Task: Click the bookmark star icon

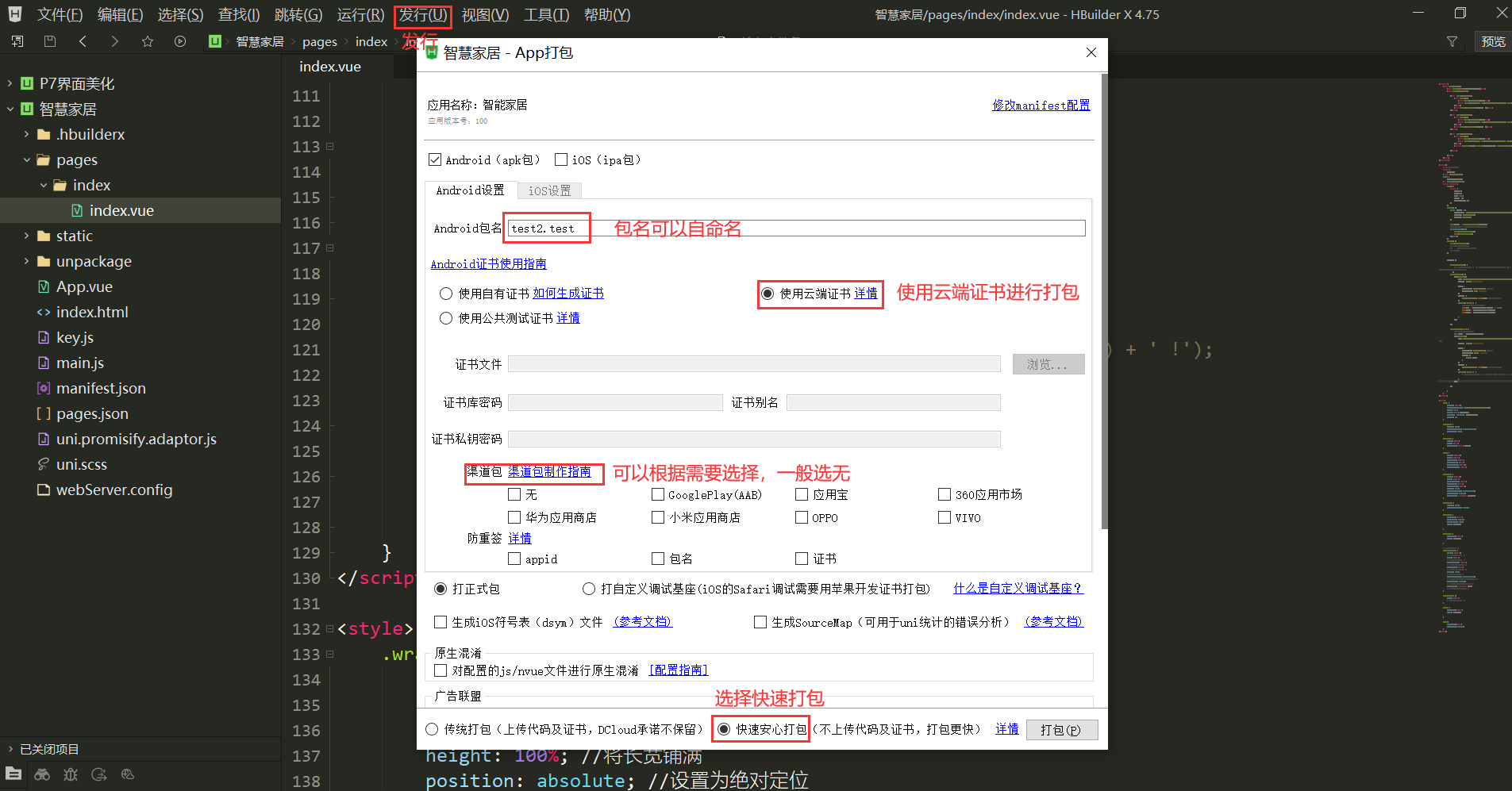Action: point(148,41)
